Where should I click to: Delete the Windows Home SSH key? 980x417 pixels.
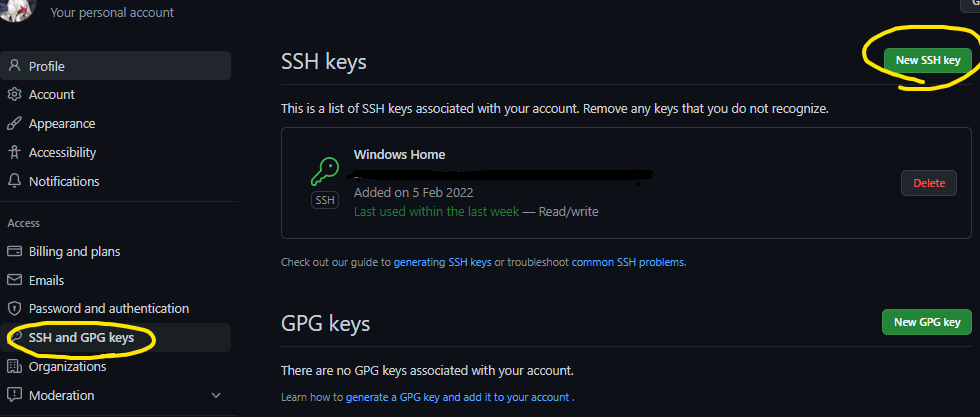(928, 183)
